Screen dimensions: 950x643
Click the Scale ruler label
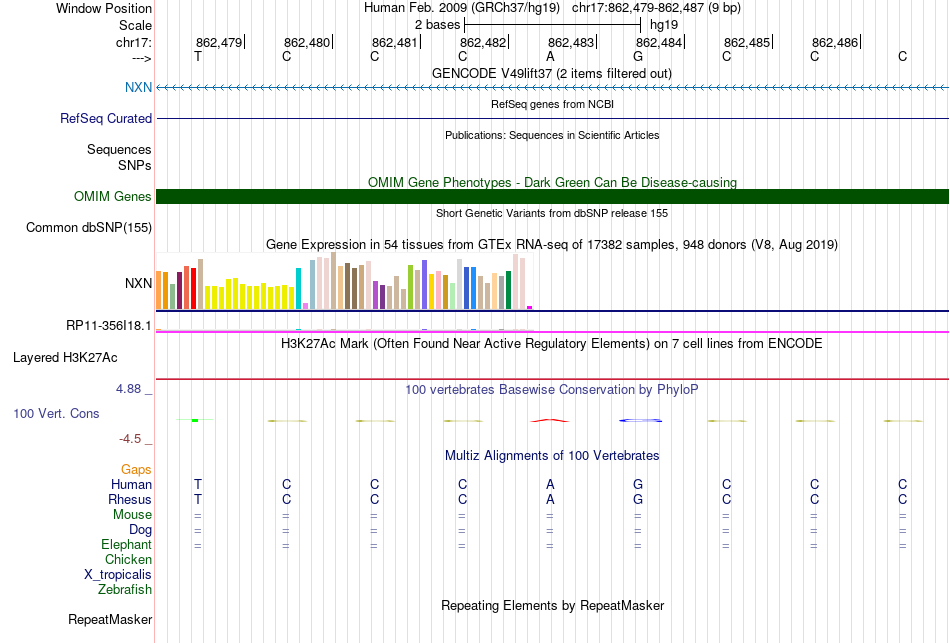135,25
